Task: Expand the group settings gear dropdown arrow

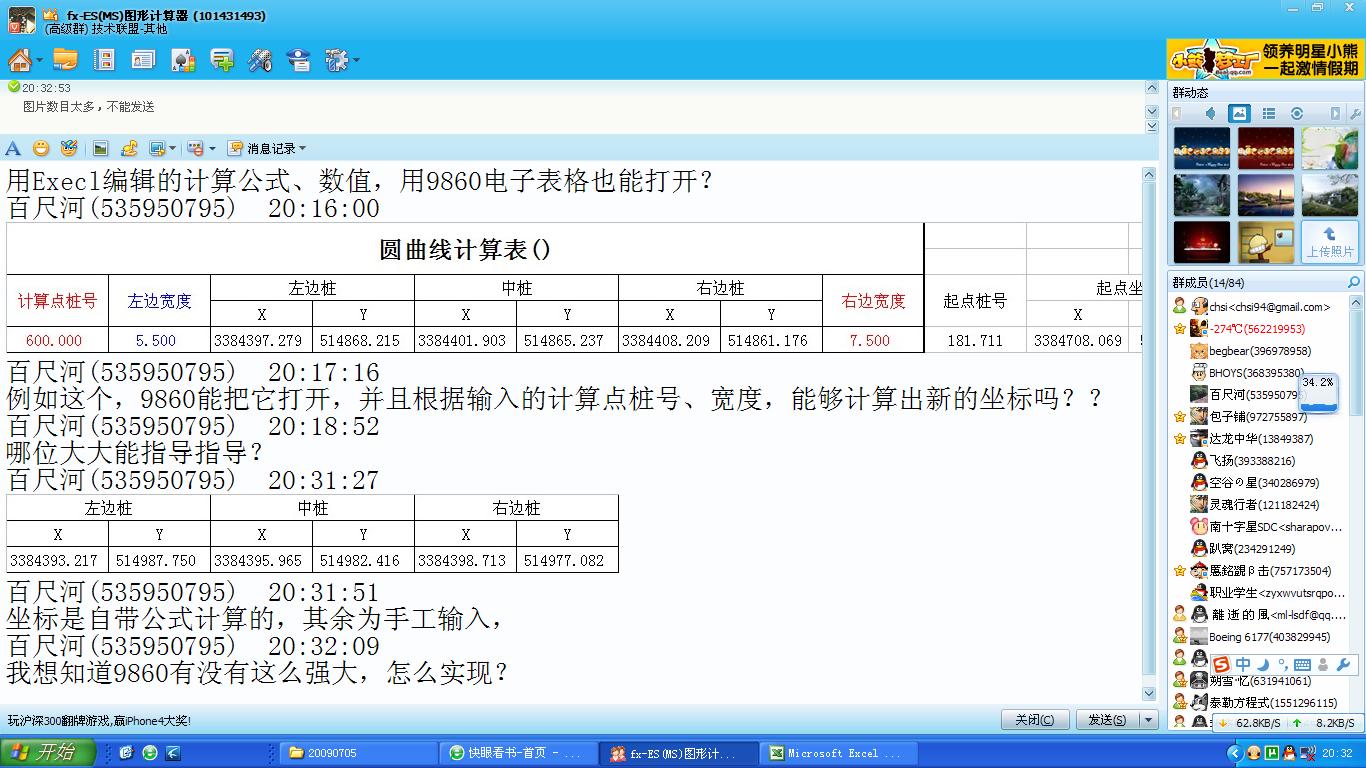Action: coord(356,60)
